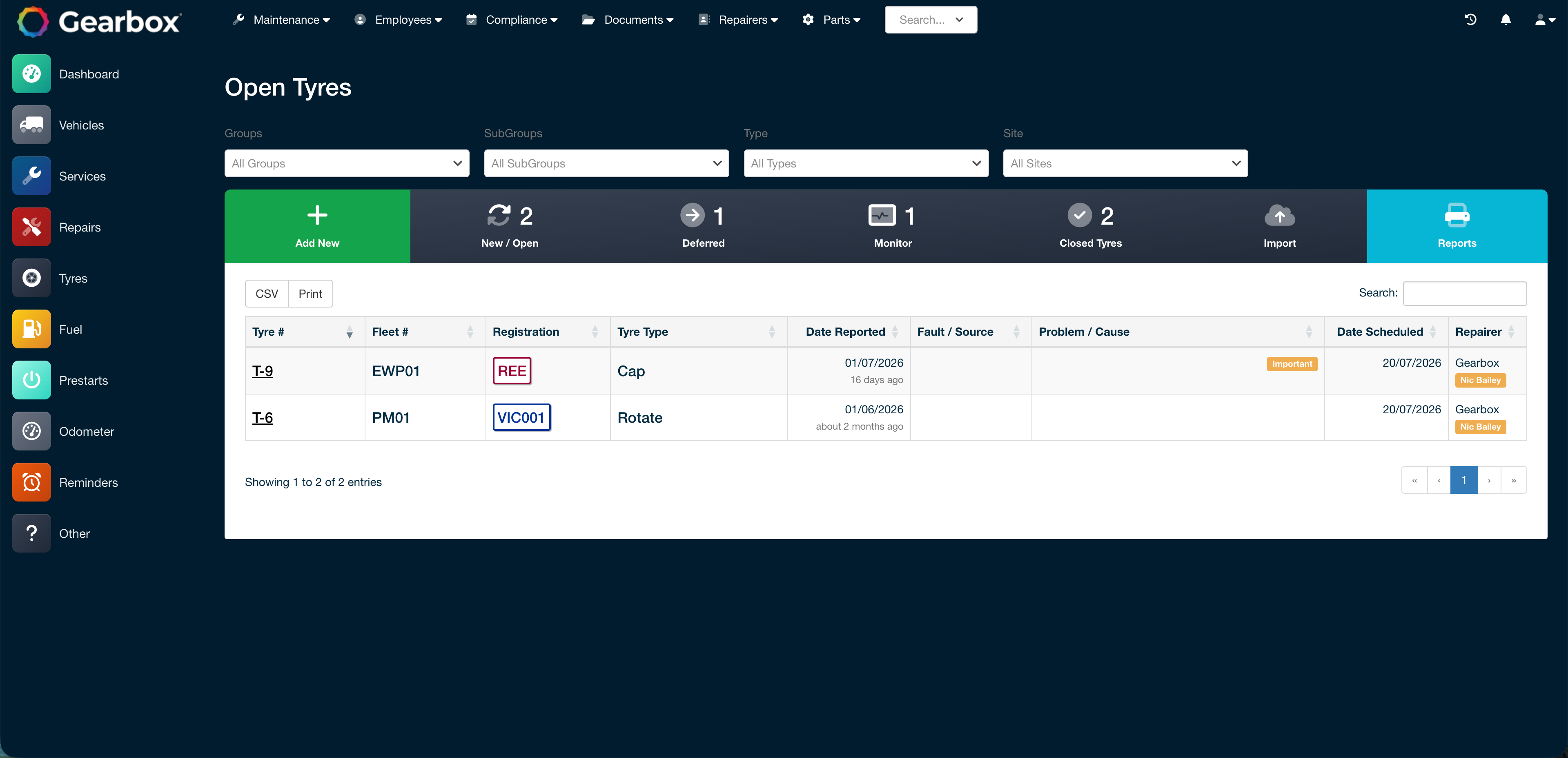Image resolution: width=1568 pixels, height=758 pixels.
Task: Focus the table Search field
Action: coord(1465,293)
